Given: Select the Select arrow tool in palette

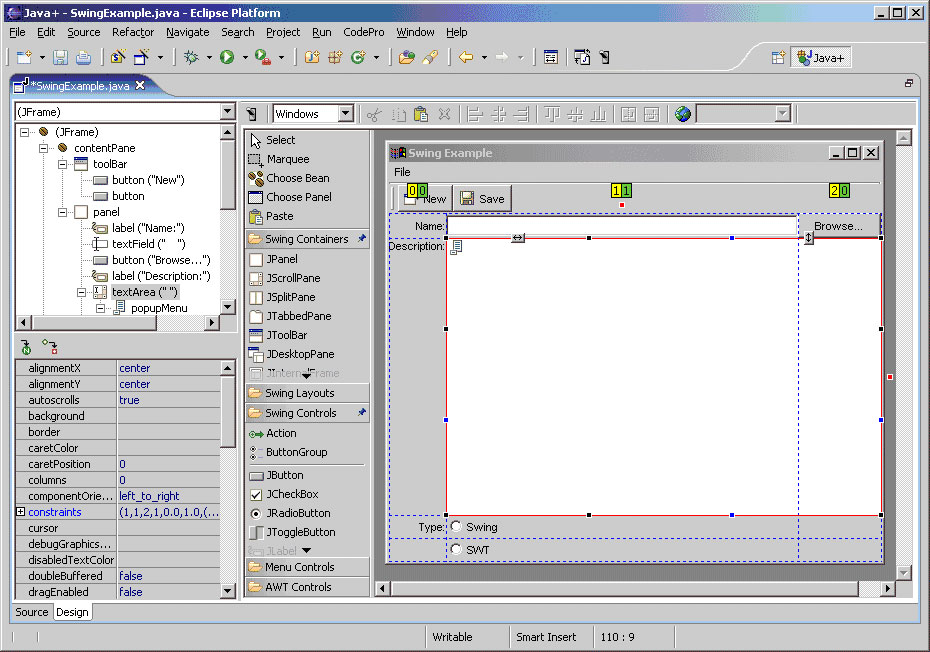Looking at the screenshot, I should tap(272, 140).
